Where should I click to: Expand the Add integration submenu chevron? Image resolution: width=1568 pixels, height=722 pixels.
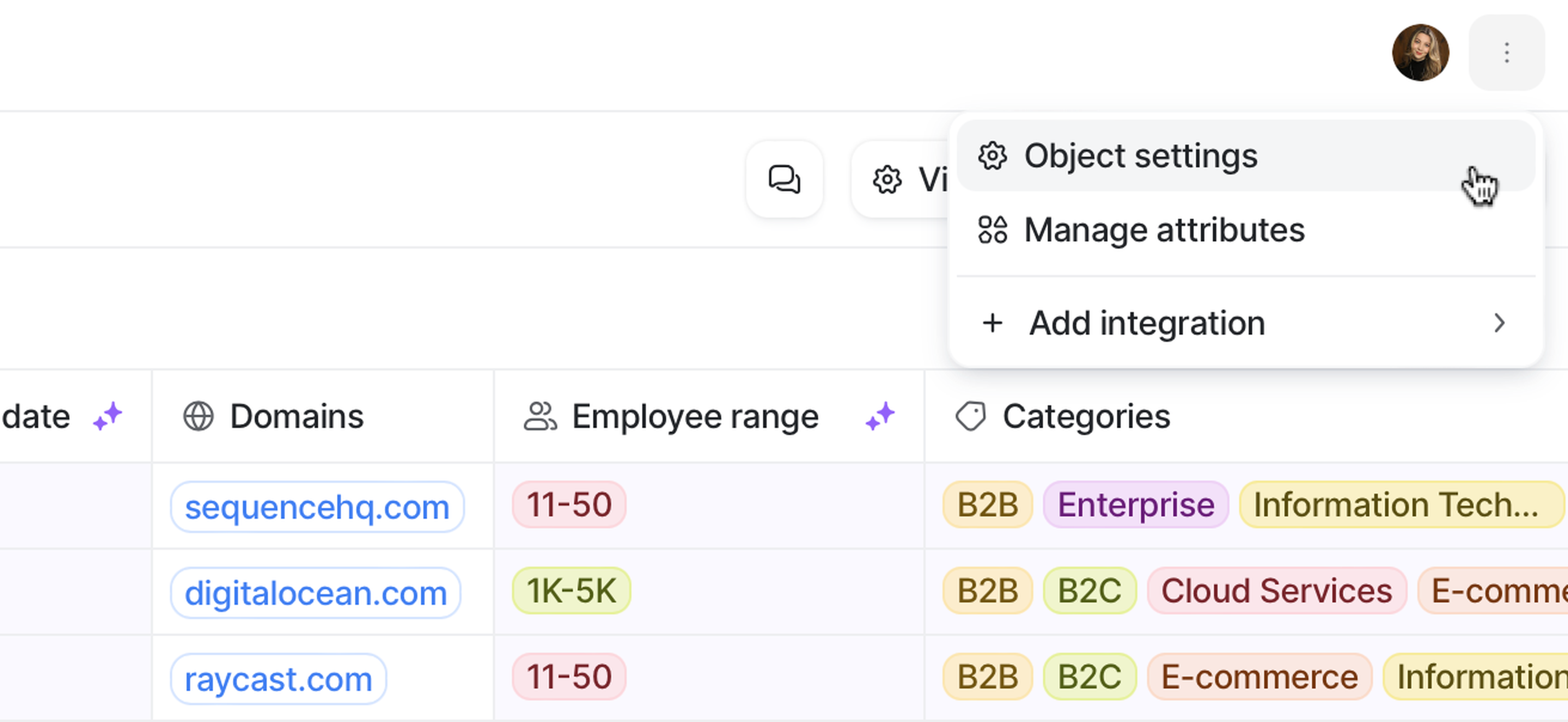1499,323
